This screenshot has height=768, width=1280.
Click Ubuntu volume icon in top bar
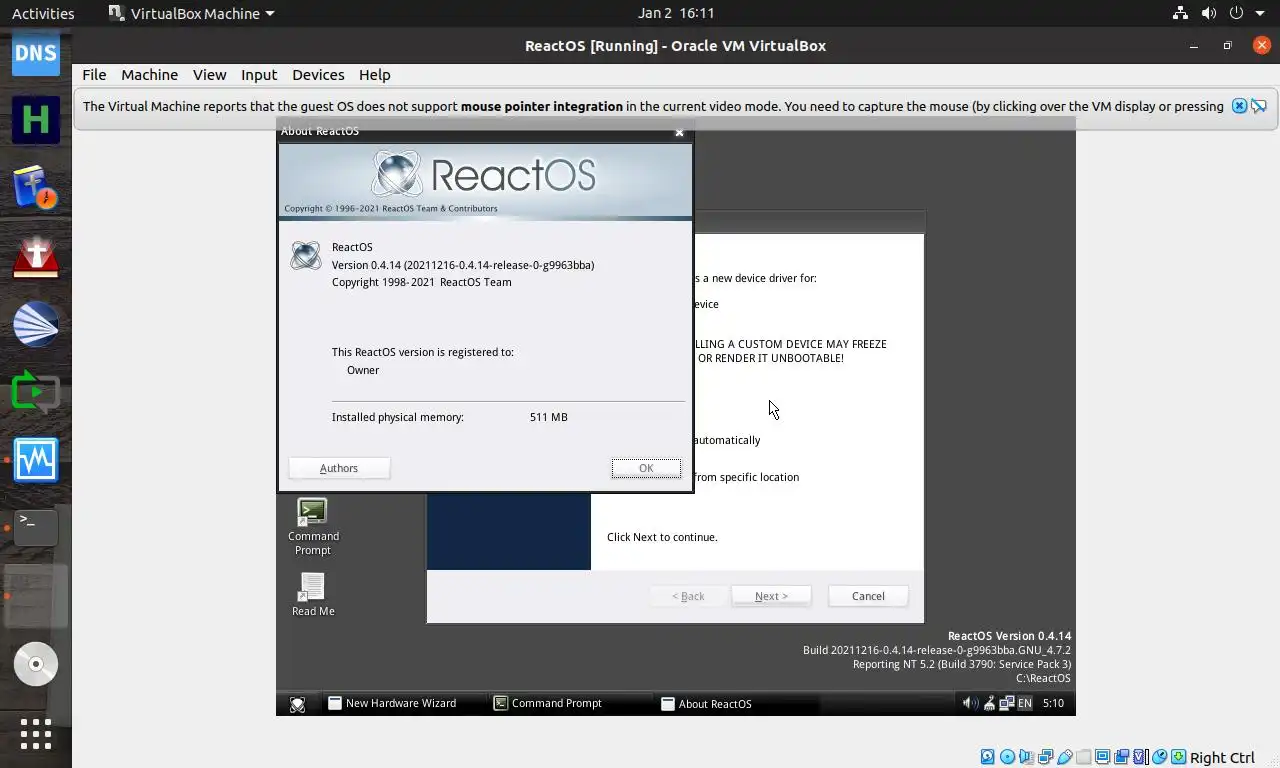click(1209, 14)
